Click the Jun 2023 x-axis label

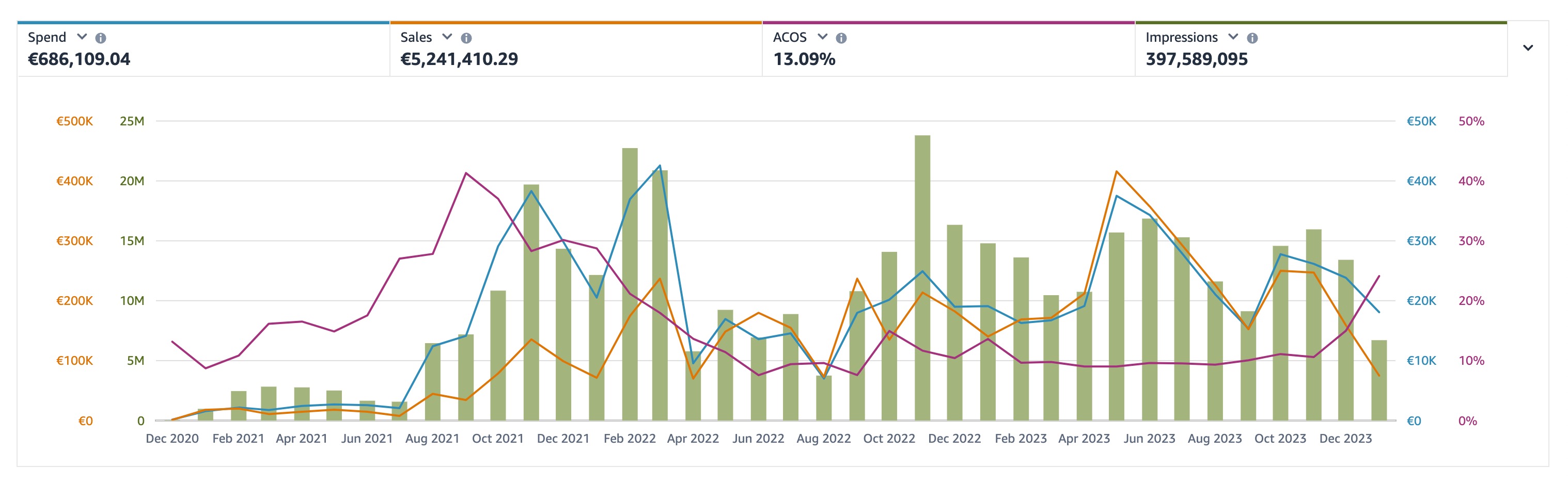tap(1149, 439)
